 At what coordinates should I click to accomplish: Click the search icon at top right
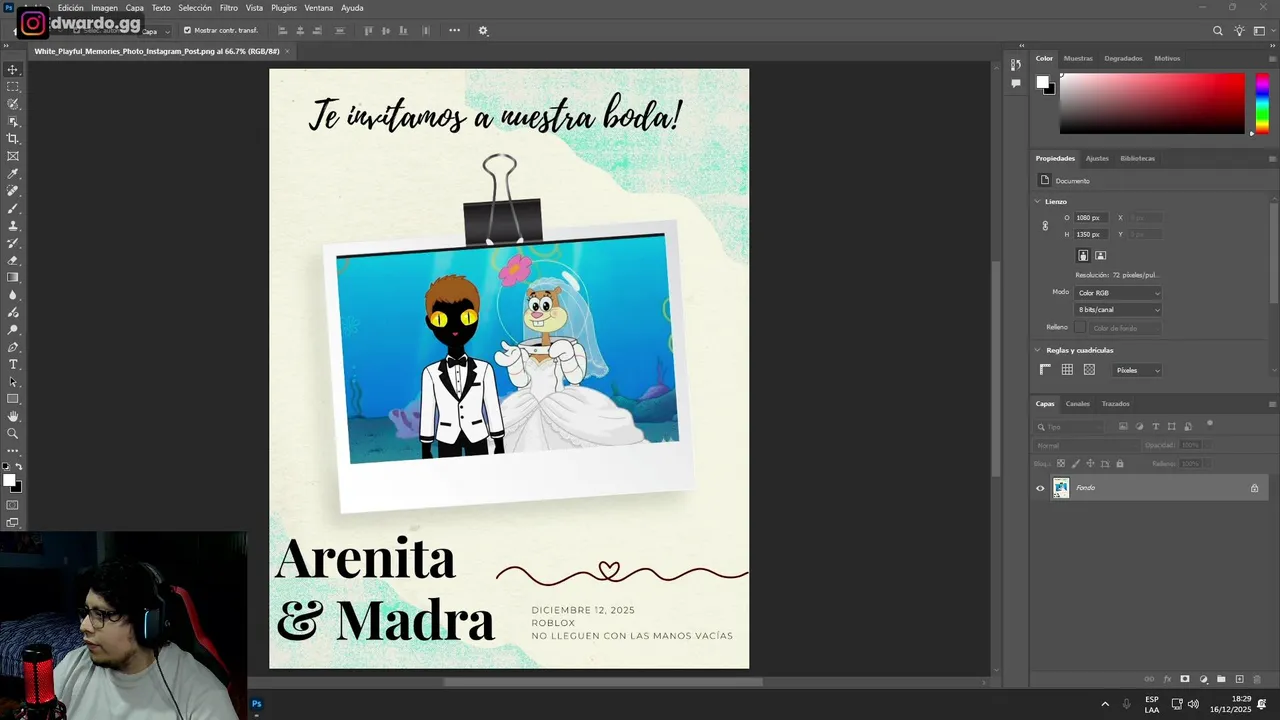pyautogui.click(x=1218, y=31)
